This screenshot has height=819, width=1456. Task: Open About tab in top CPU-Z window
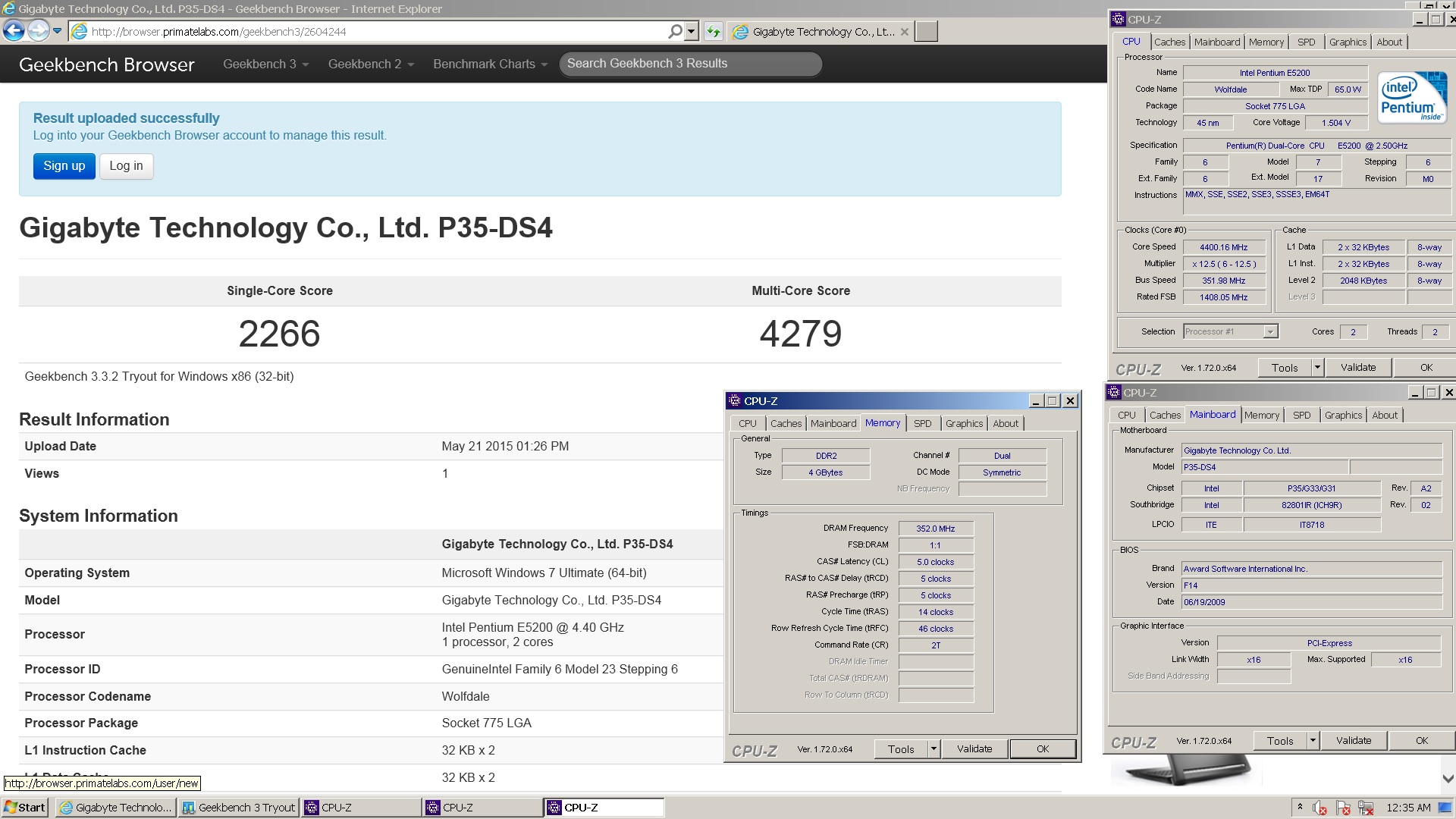coord(1389,42)
